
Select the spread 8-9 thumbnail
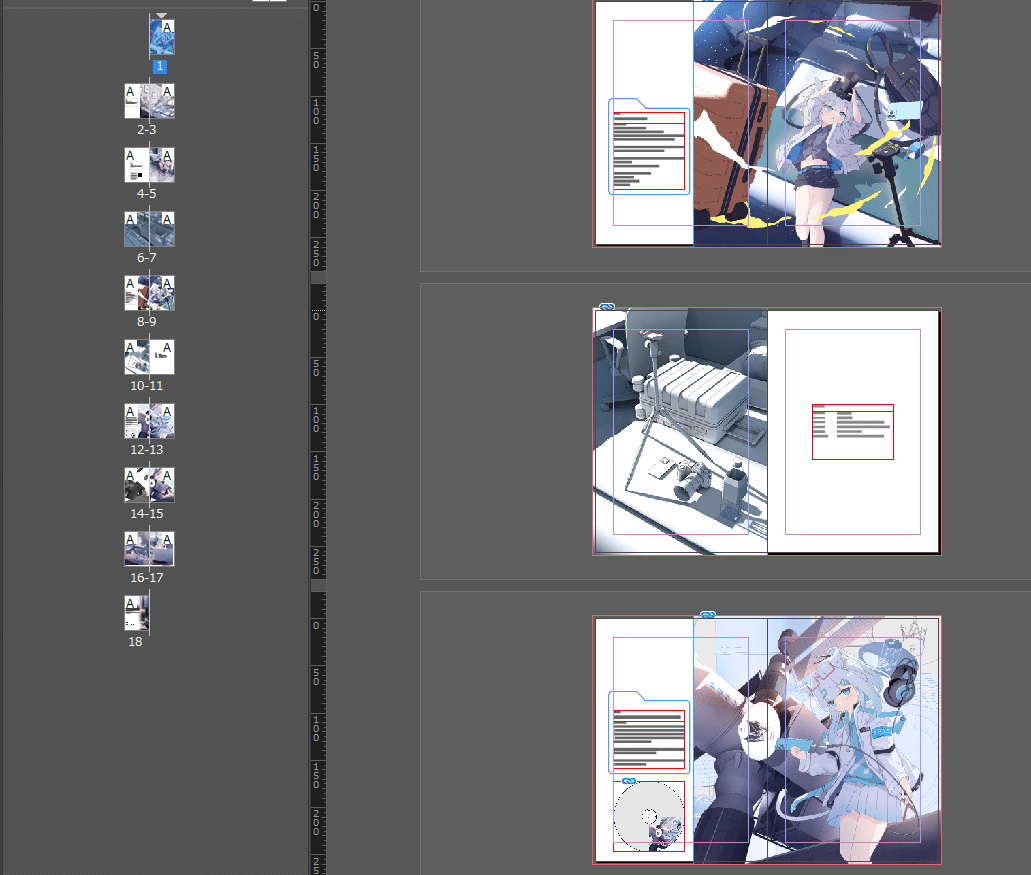pyautogui.click(x=148, y=292)
